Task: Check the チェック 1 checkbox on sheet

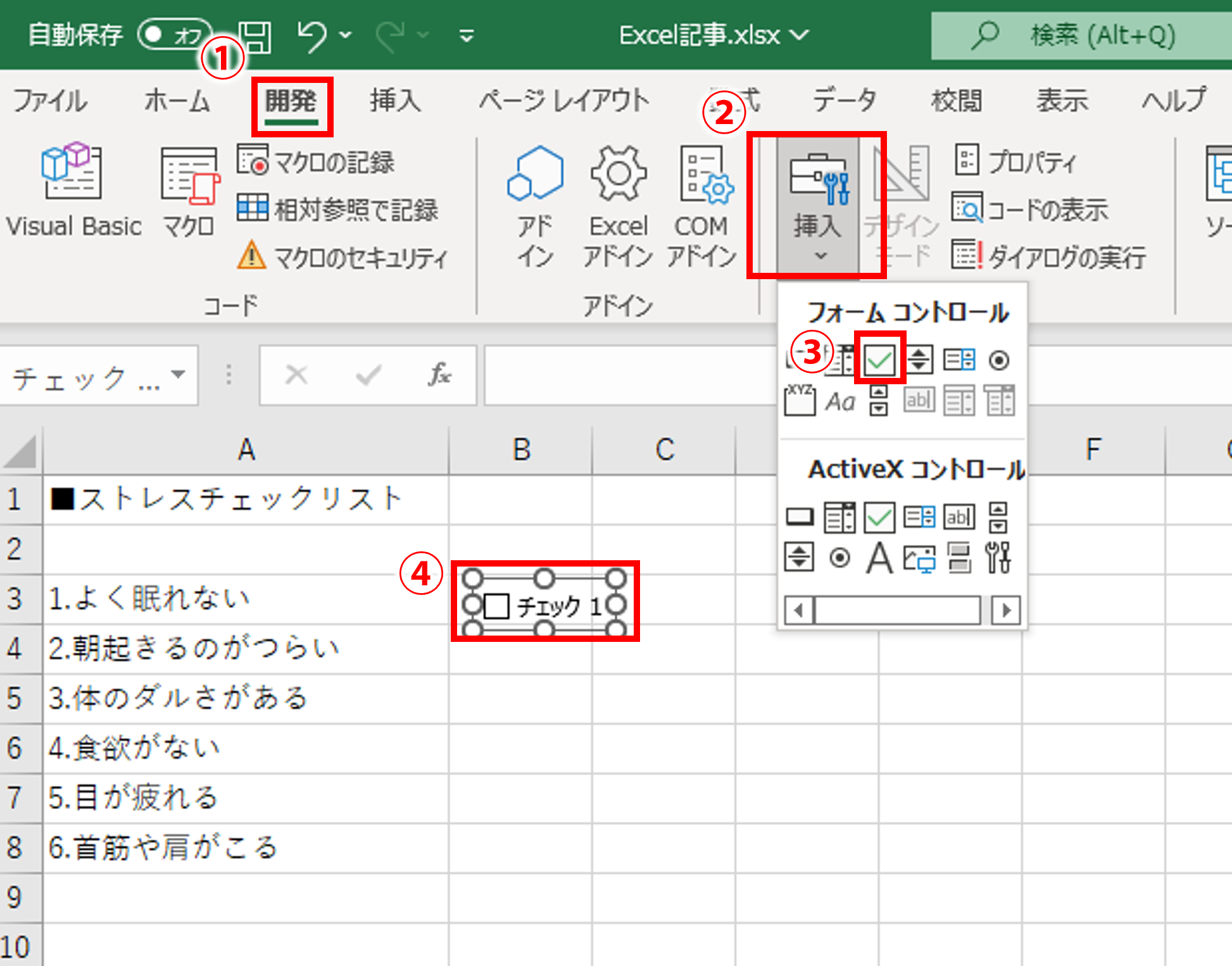Action: coord(496,606)
